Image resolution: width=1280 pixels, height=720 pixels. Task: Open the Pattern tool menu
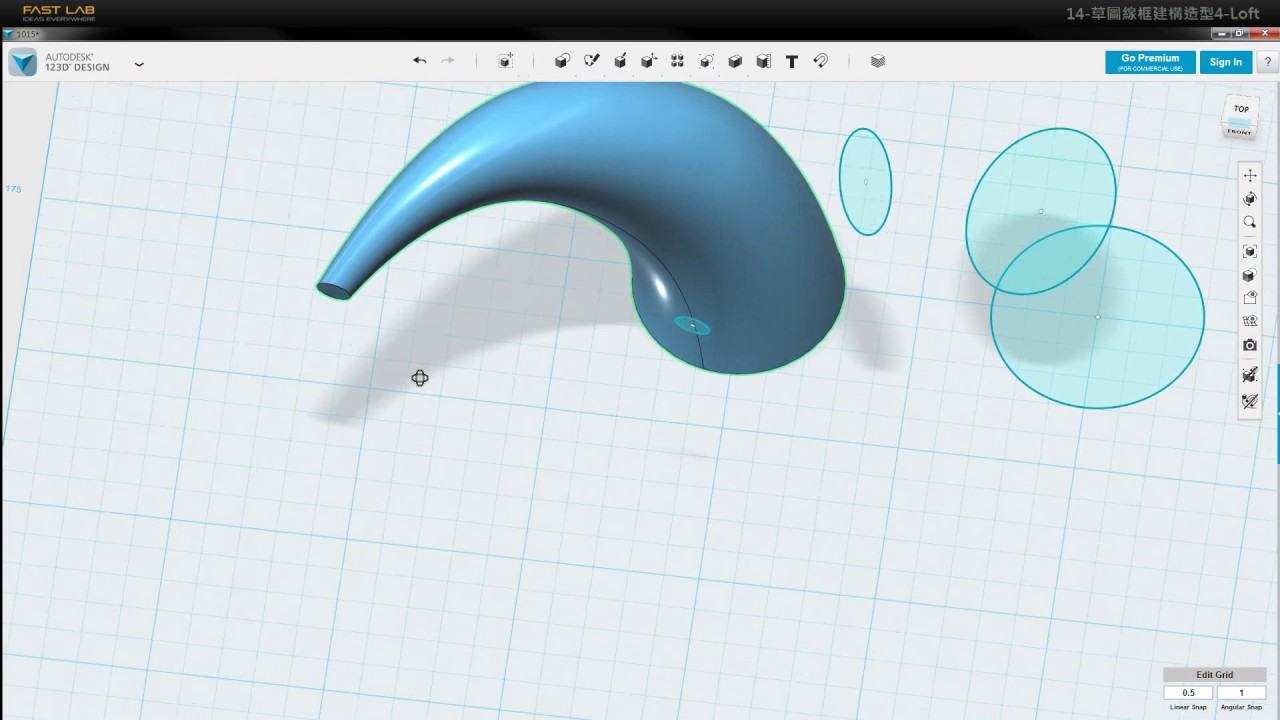(677, 61)
